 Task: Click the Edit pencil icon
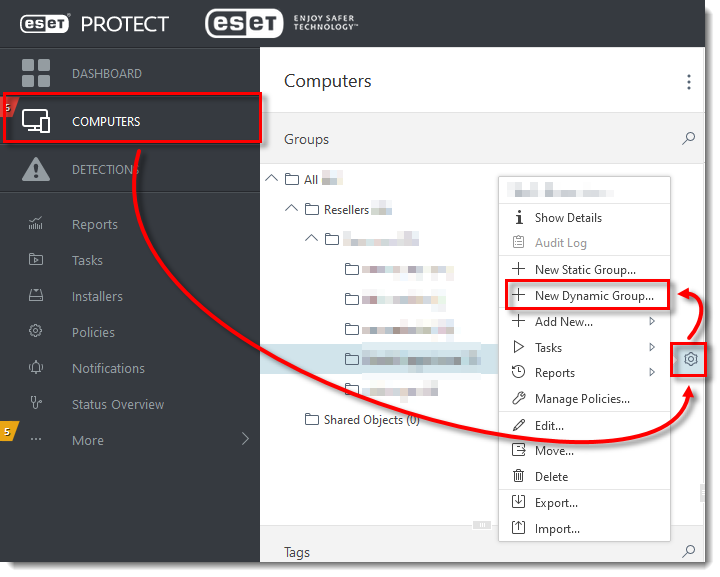(519, 425)
